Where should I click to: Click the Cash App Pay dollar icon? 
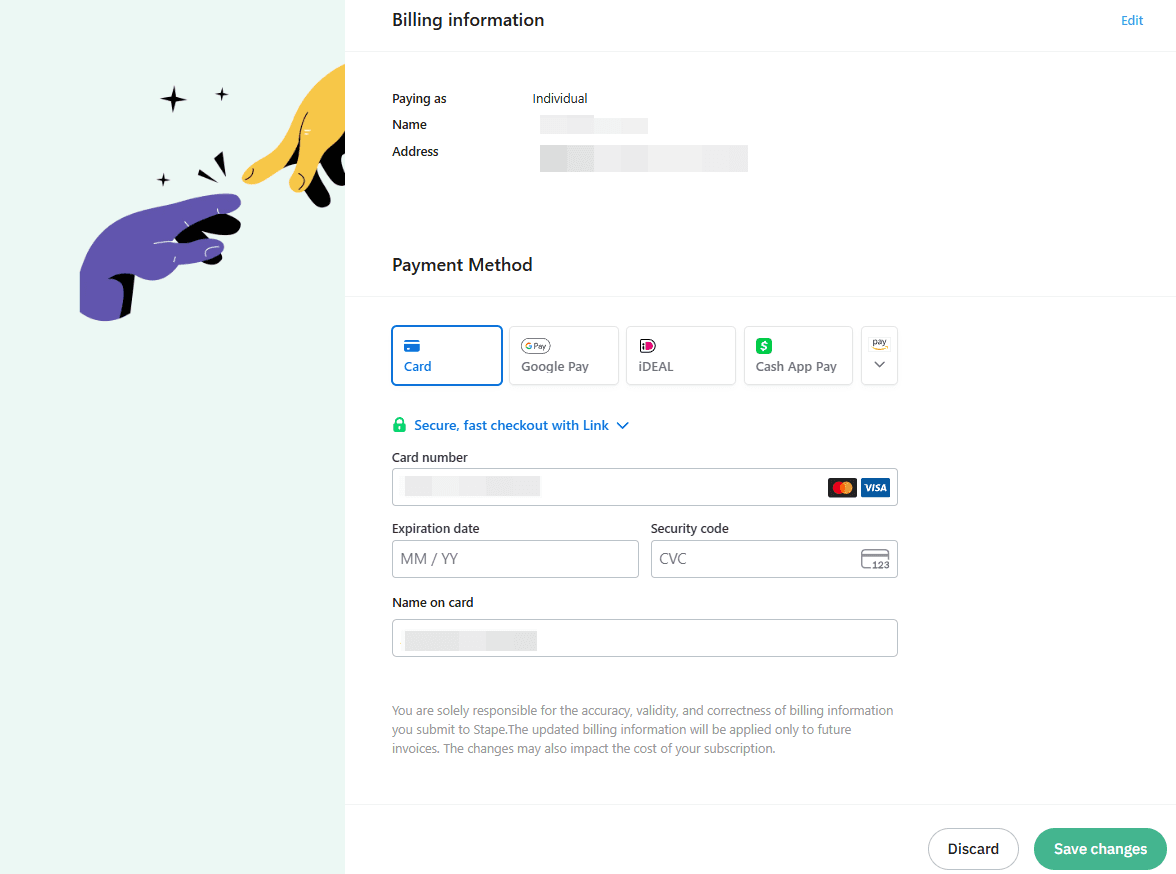pyautogui.click(x=763, y=345)
